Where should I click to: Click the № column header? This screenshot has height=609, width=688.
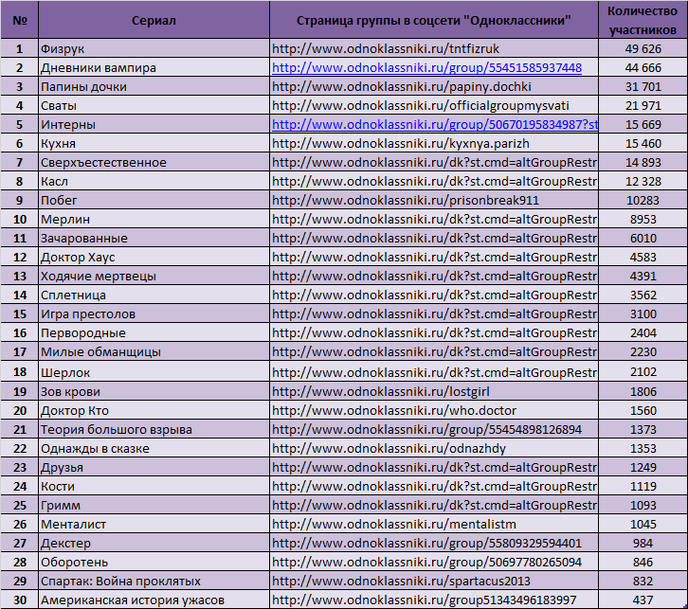pyautogui.click(x=20, y=20)
